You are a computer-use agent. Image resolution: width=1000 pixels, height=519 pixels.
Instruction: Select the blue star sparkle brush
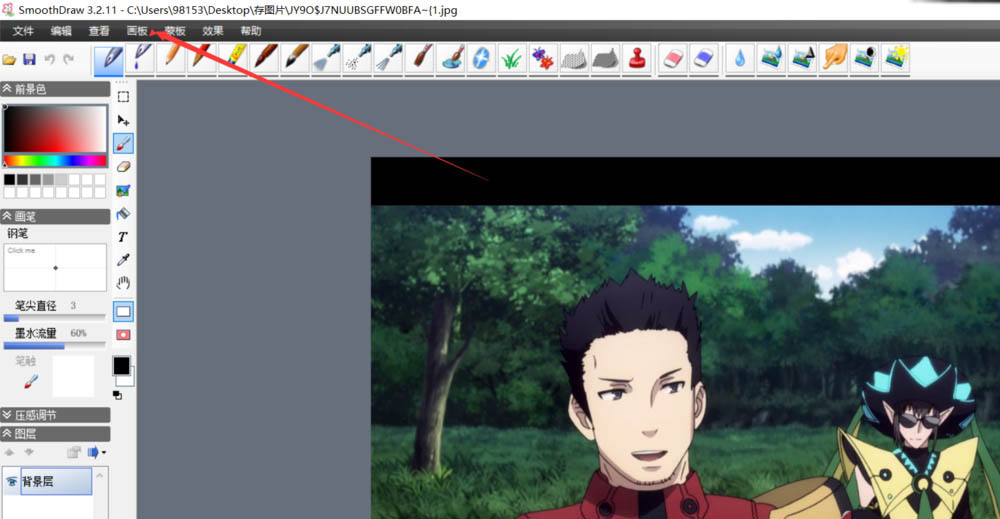coord(482,59)
